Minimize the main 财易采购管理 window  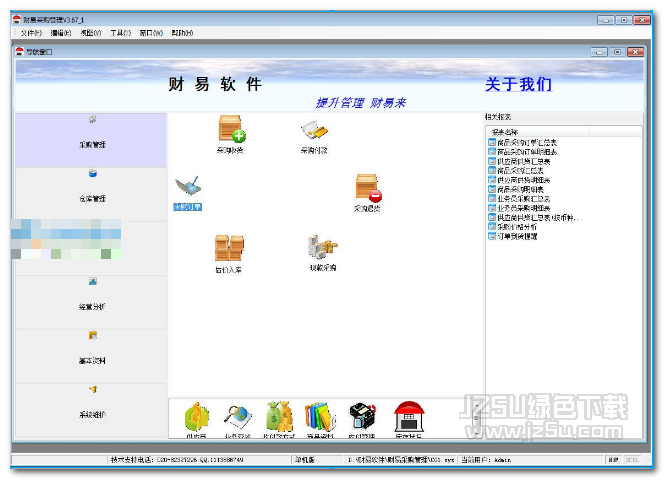(x=606, y=20)
